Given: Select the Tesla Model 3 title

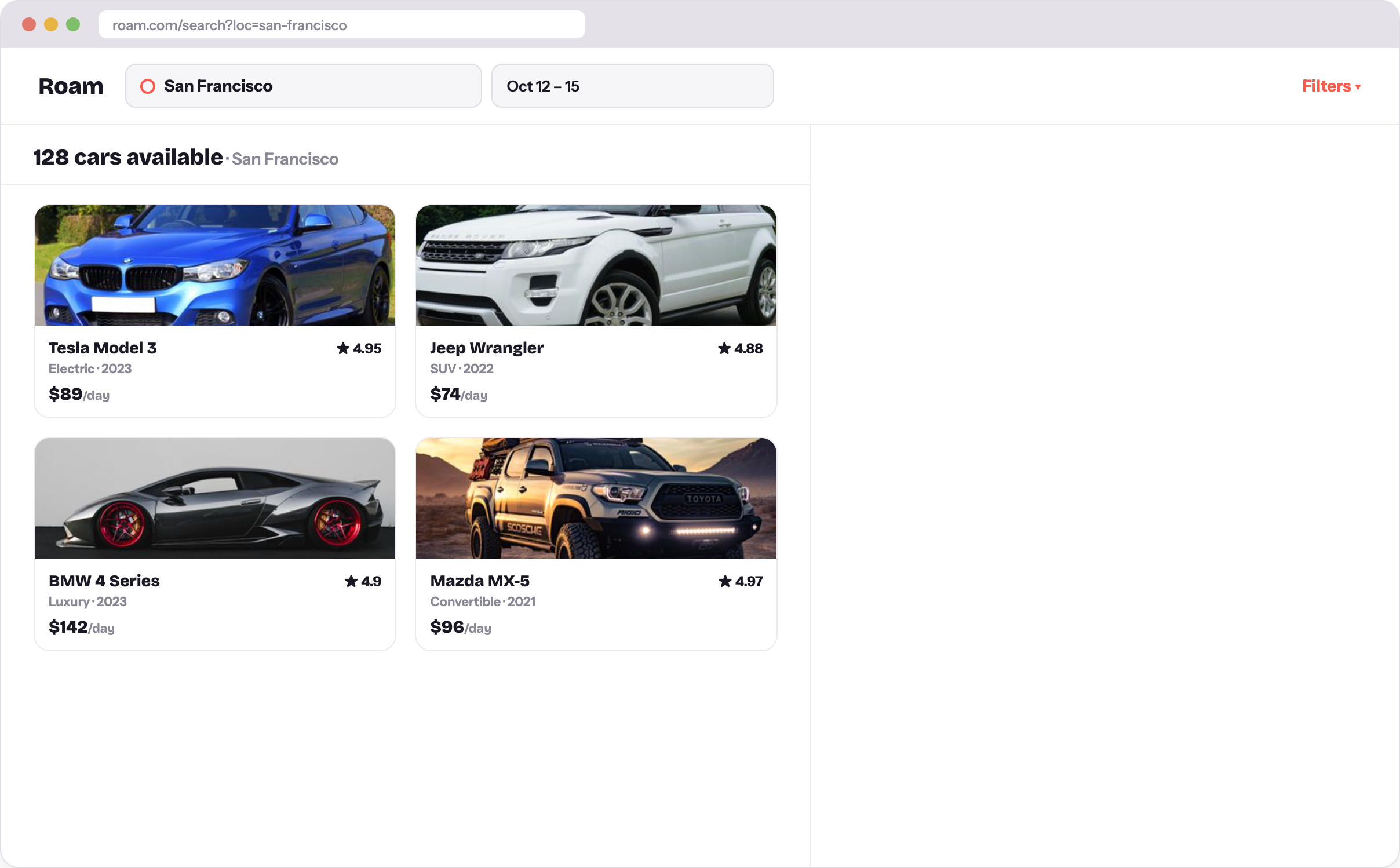Looking at the screenshot, I should point(103,348).
